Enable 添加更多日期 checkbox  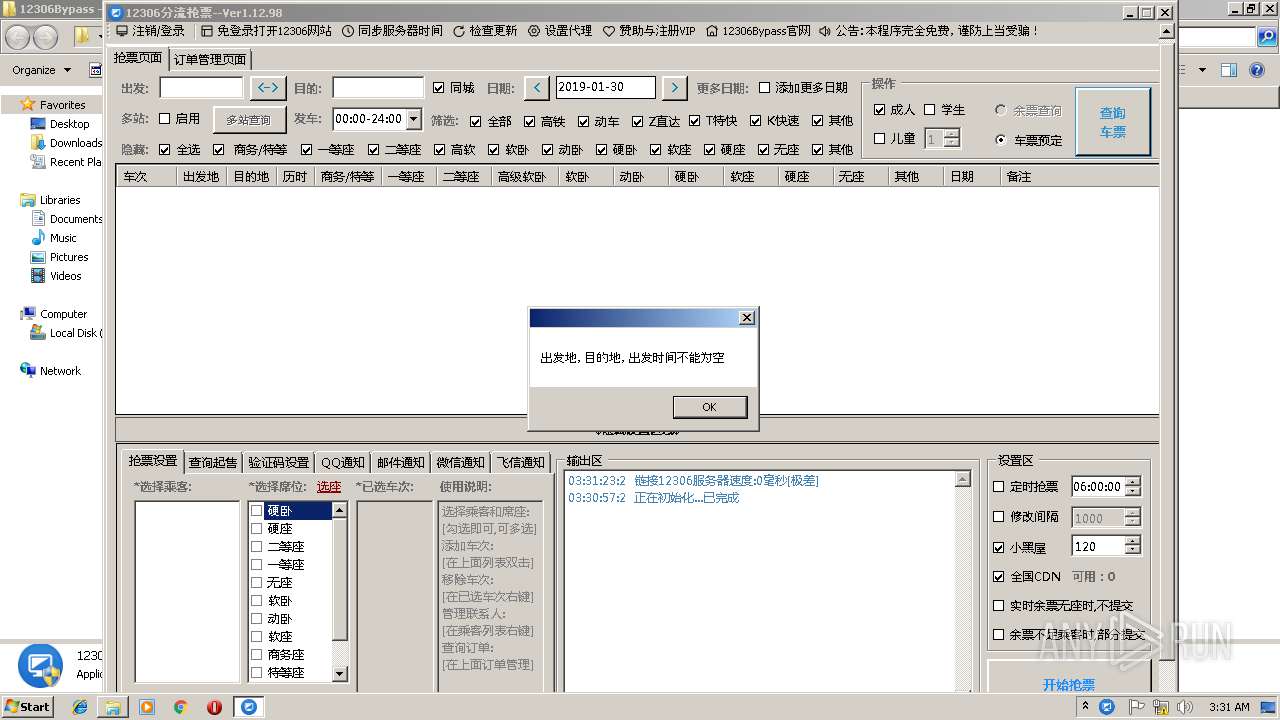point(765,88)
